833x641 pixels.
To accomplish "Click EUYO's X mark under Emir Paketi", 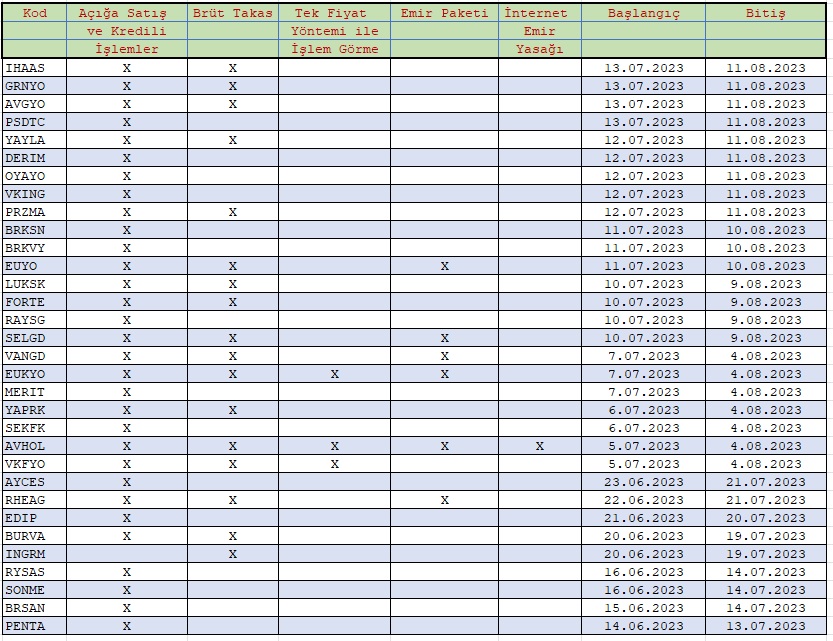I will coord(444,266).
